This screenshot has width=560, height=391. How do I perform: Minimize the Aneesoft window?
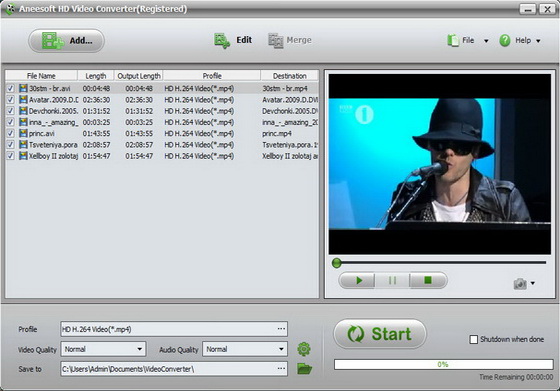click(528, 9)
